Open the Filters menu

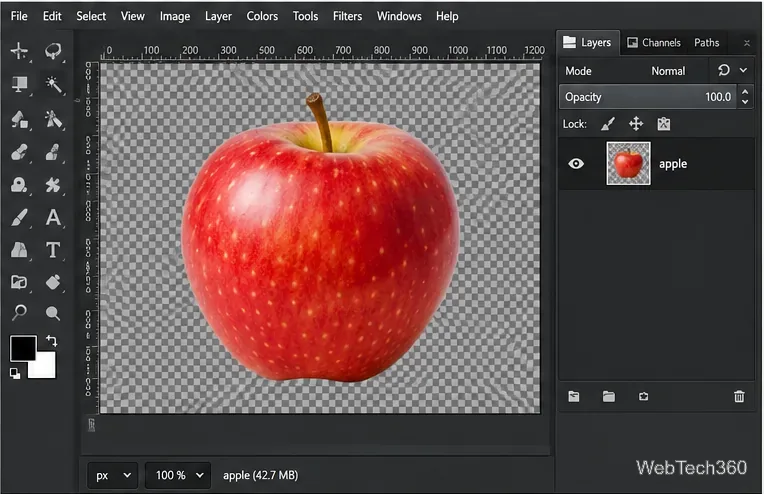[347, 16]
